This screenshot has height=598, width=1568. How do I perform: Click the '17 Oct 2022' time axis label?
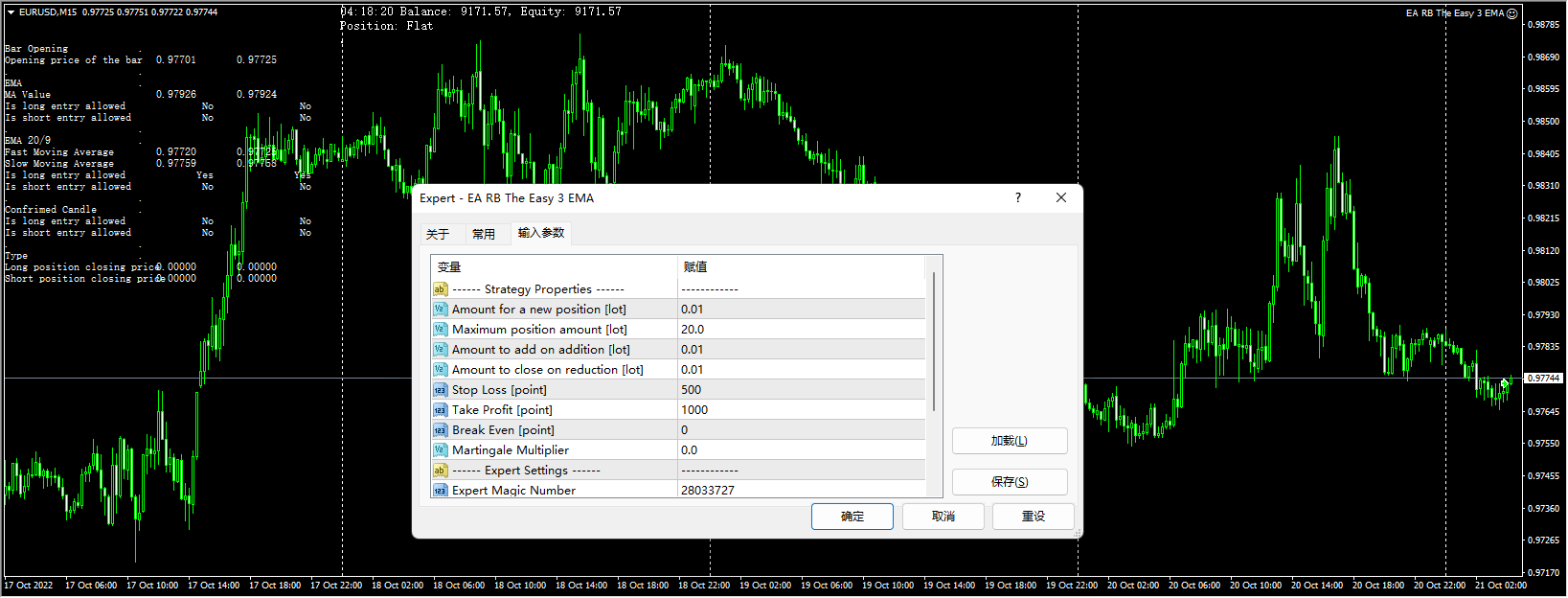(x=29, y=586)
